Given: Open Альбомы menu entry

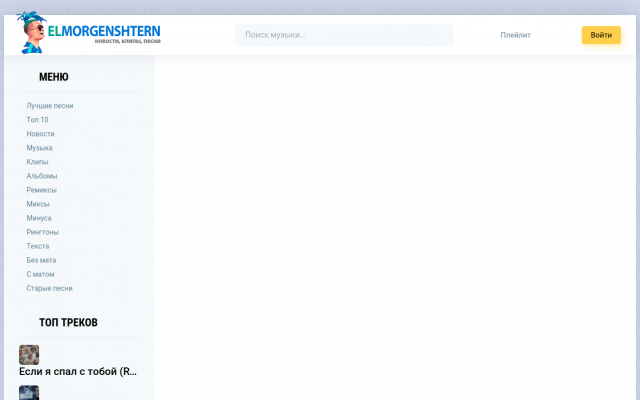Looking at the screenshot, I should pyautogui.click(x=42, y=176).
